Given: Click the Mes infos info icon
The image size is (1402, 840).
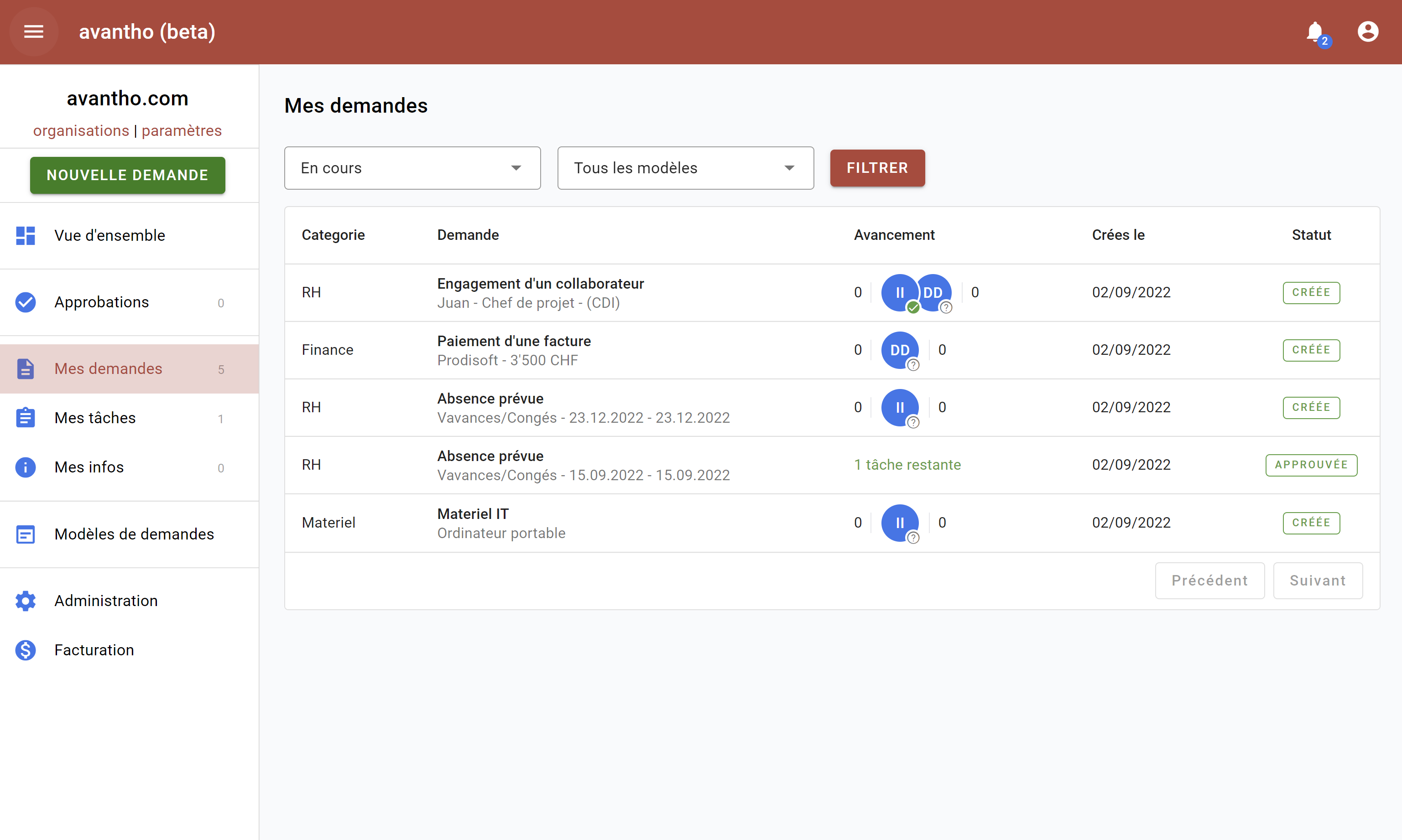Looking at the screenshot, I should tap(25, 467).
